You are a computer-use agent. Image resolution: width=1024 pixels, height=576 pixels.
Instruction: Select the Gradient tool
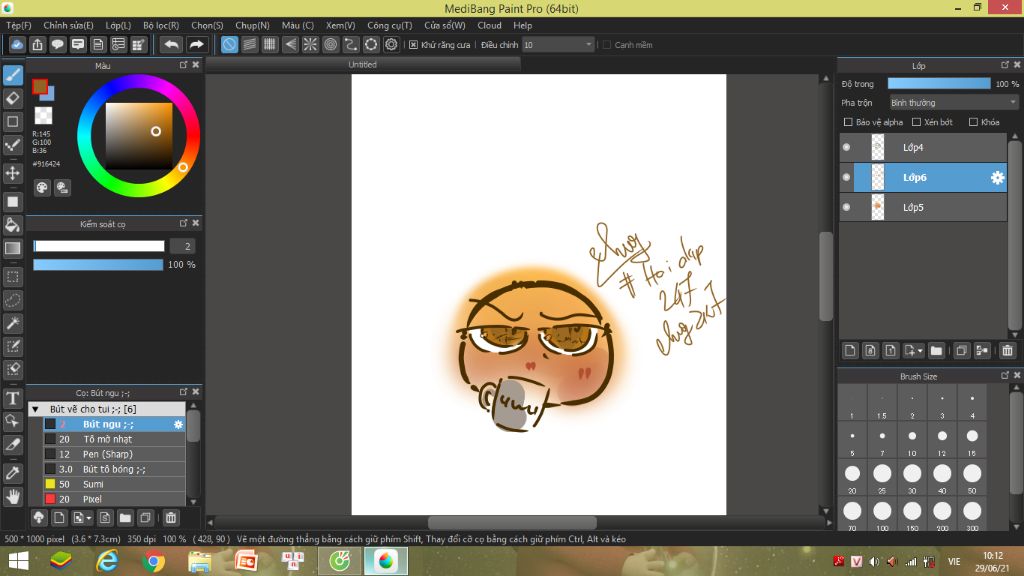12,248
